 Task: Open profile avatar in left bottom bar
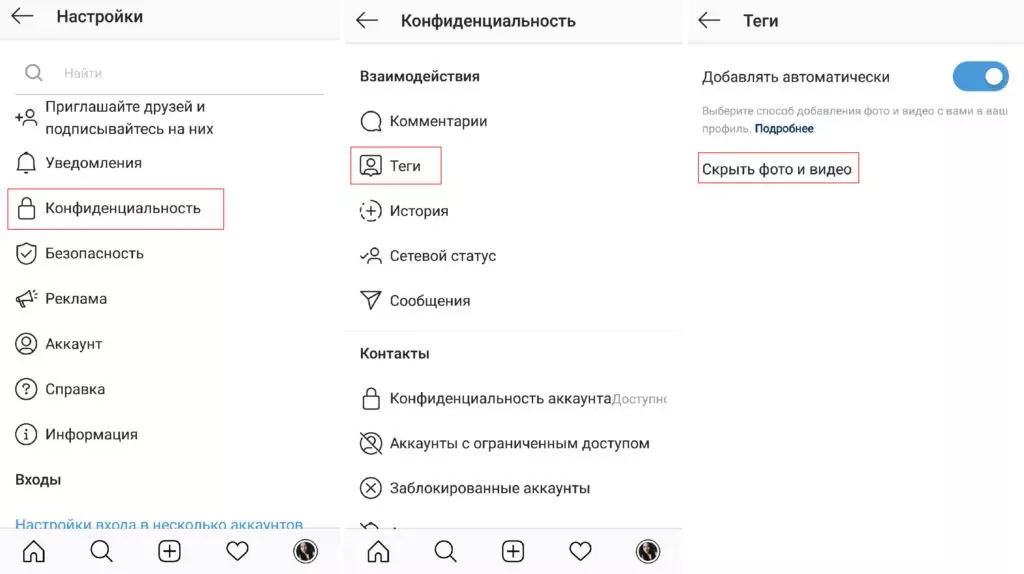click(x=305, y=552)
